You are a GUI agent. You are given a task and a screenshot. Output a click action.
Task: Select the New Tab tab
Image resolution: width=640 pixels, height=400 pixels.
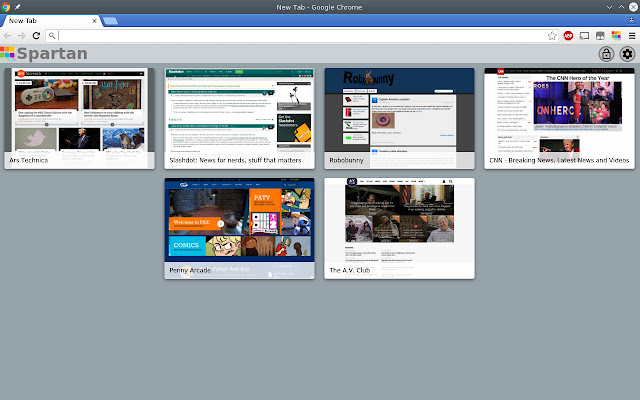tap(45, 21)
